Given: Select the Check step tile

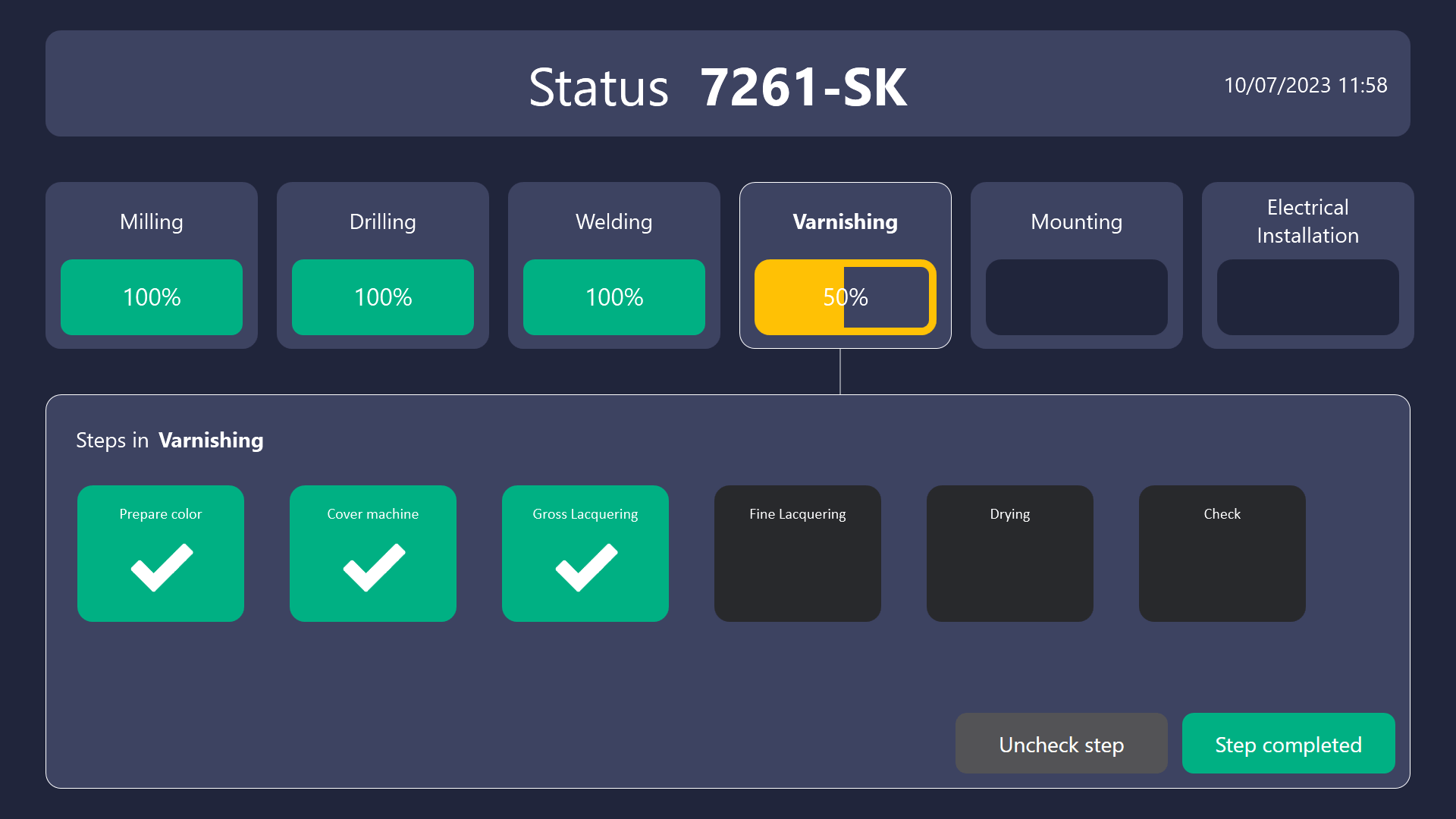Looking at the screenshot, I should [1222, 554].
